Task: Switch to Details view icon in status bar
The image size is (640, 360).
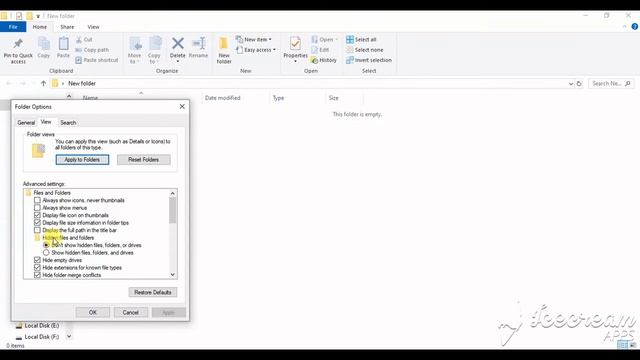Action: (623, 345)
